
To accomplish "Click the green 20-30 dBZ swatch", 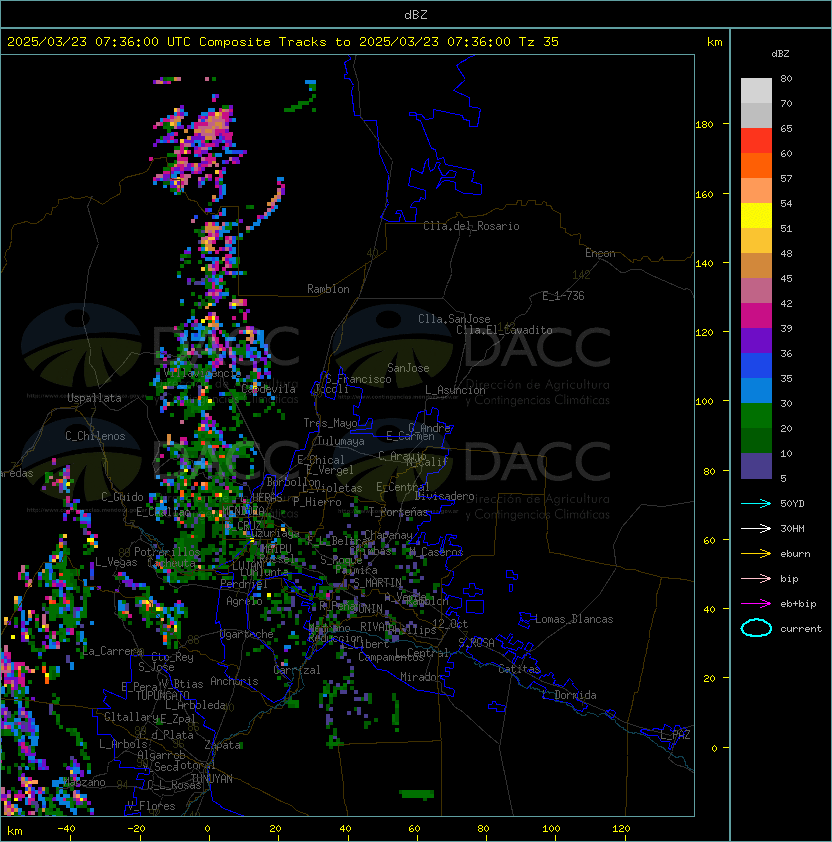I will [756, 416].
